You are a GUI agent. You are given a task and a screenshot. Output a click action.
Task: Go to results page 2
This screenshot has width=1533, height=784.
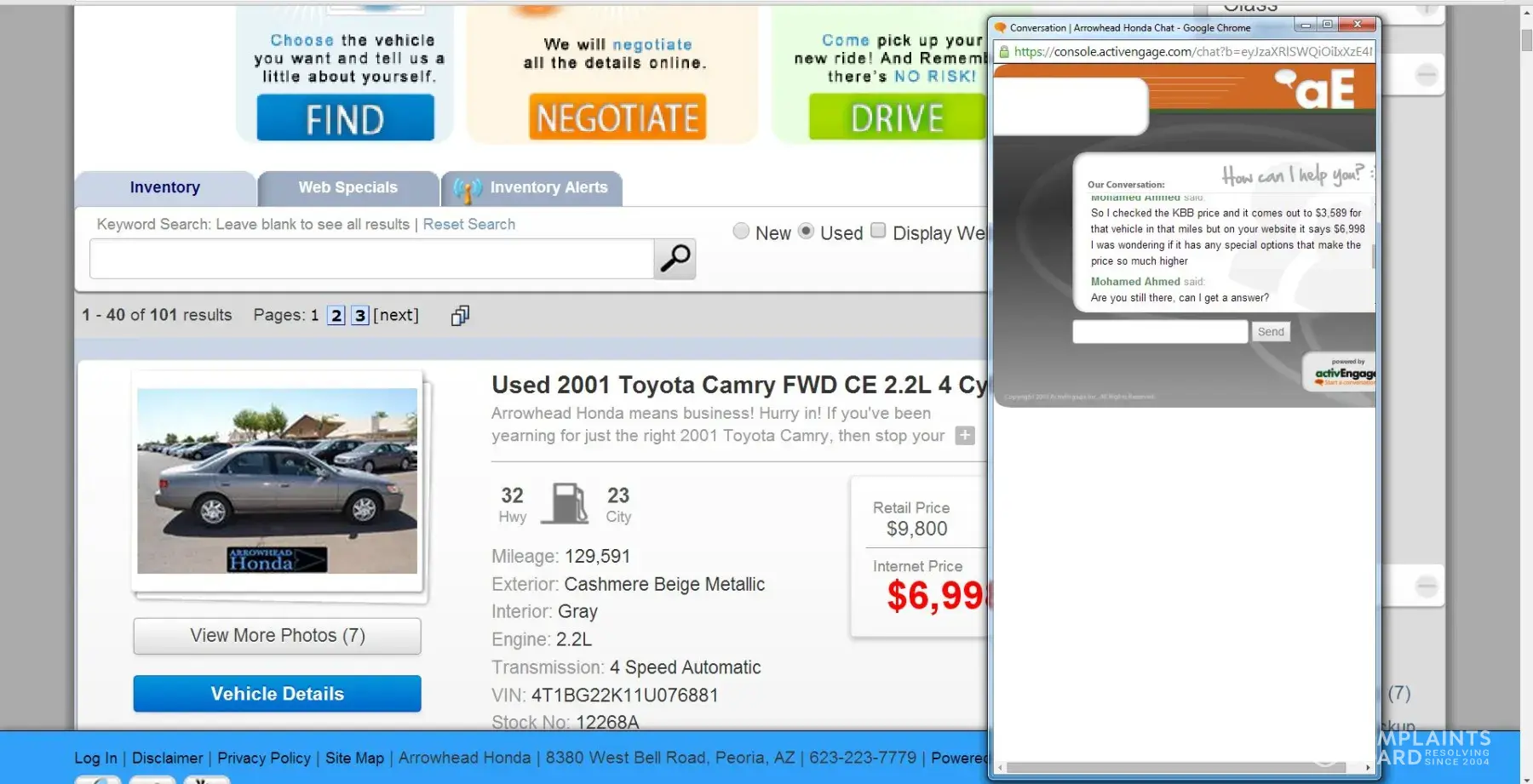click(x=336, y=316)
